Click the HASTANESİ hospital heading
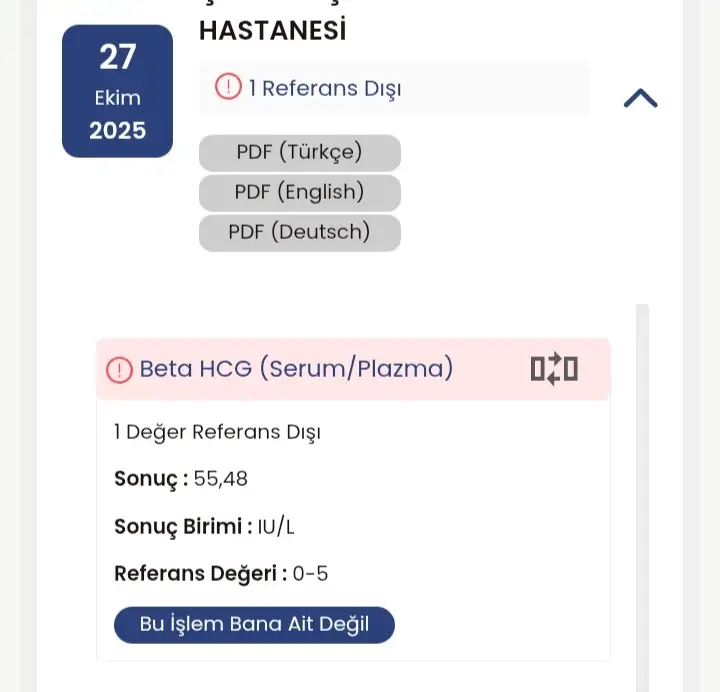This screenshot has height=692, width=720. 272,31
